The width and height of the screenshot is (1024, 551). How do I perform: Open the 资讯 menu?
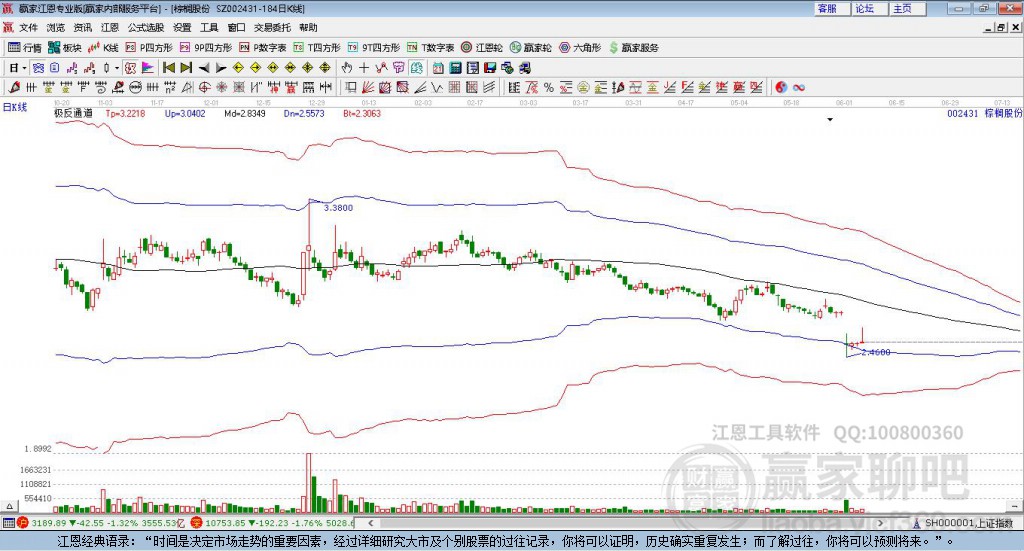click(x=83, y=27)
